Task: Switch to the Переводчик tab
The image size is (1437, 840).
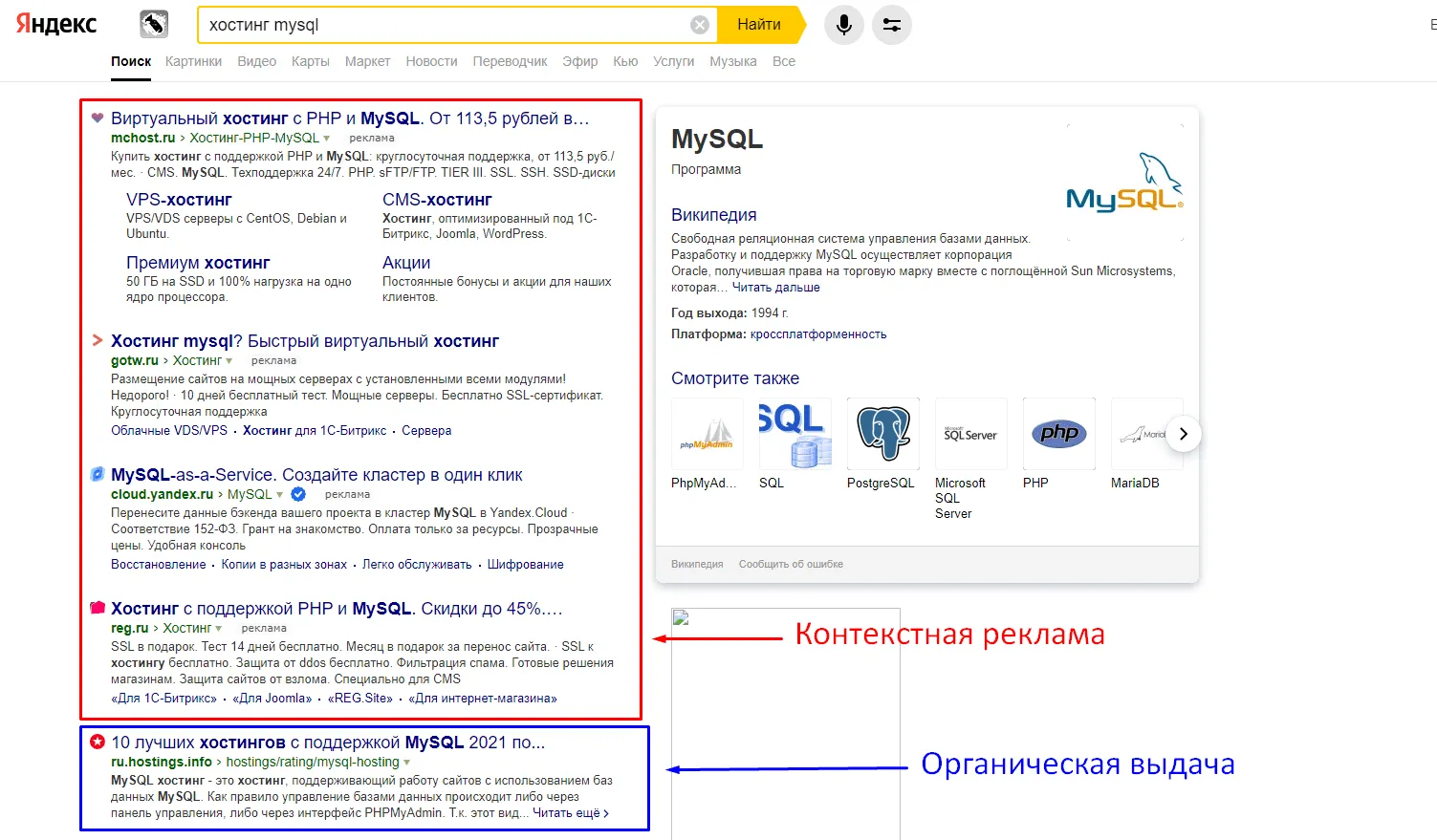Action: click(510, 61)
